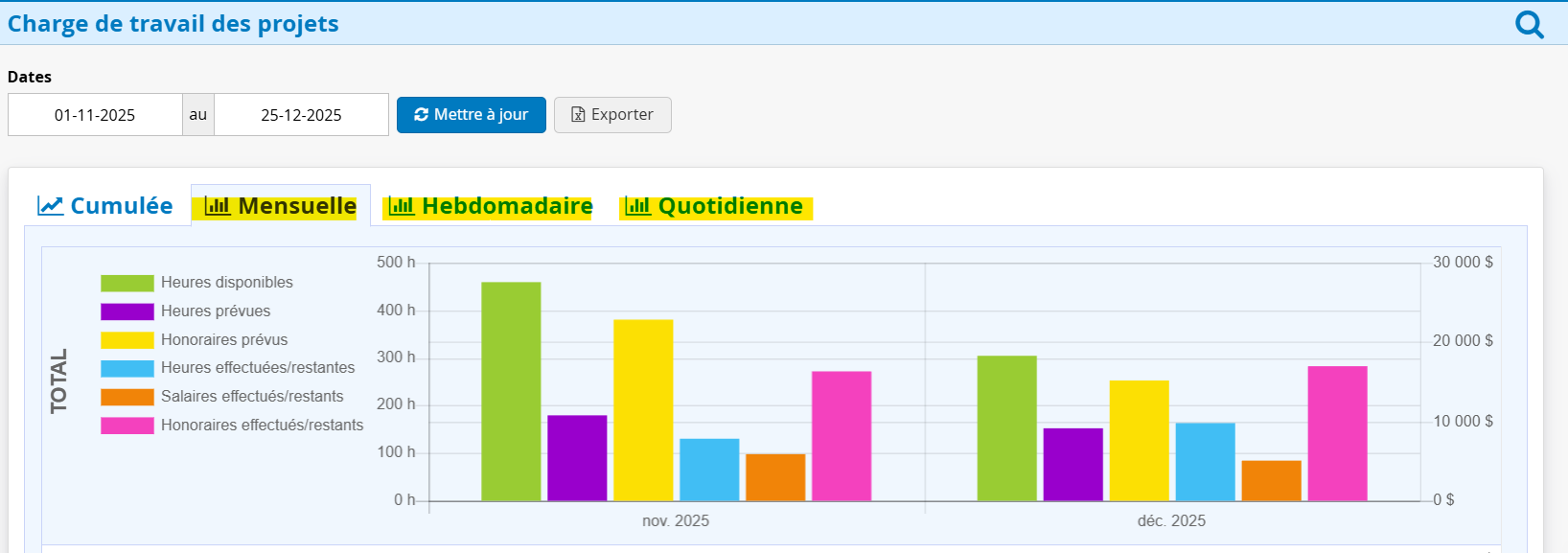Select the Mensuelle tab

coord(281,206)
